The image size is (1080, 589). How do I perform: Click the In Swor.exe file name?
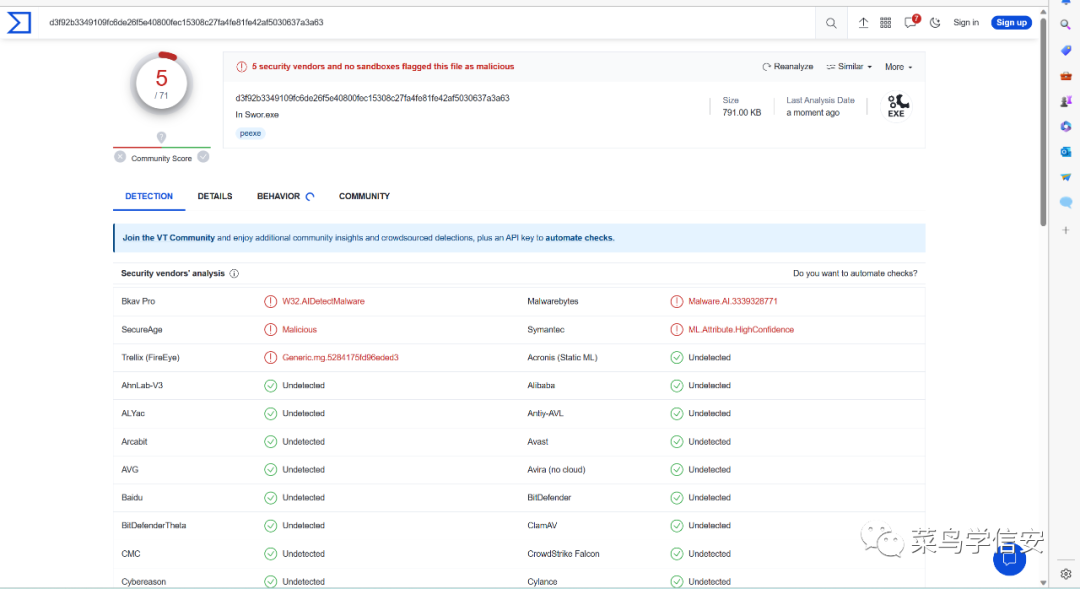257,115
